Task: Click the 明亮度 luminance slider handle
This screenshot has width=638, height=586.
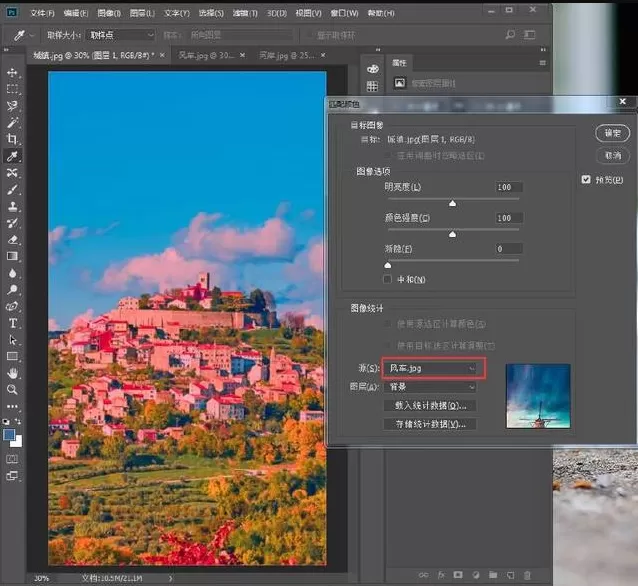Action: tap(452, 203)
